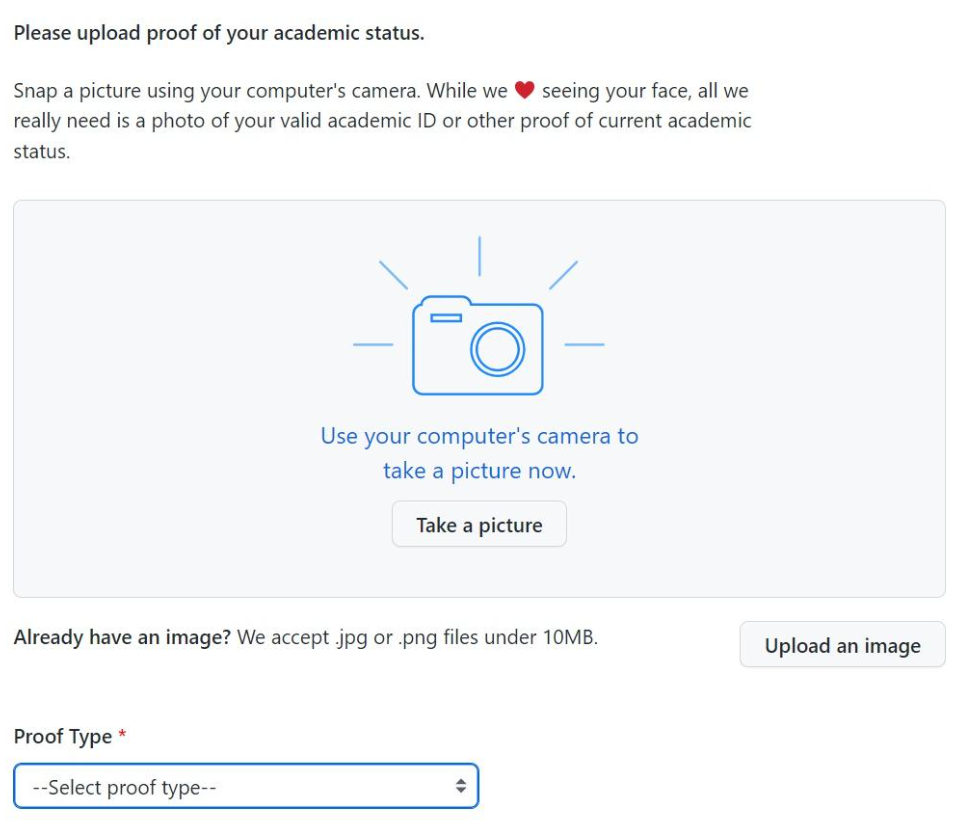This screenshot has height=828, width=966.
Task: Click the Upload an image button
Action: tap(843, 645)
